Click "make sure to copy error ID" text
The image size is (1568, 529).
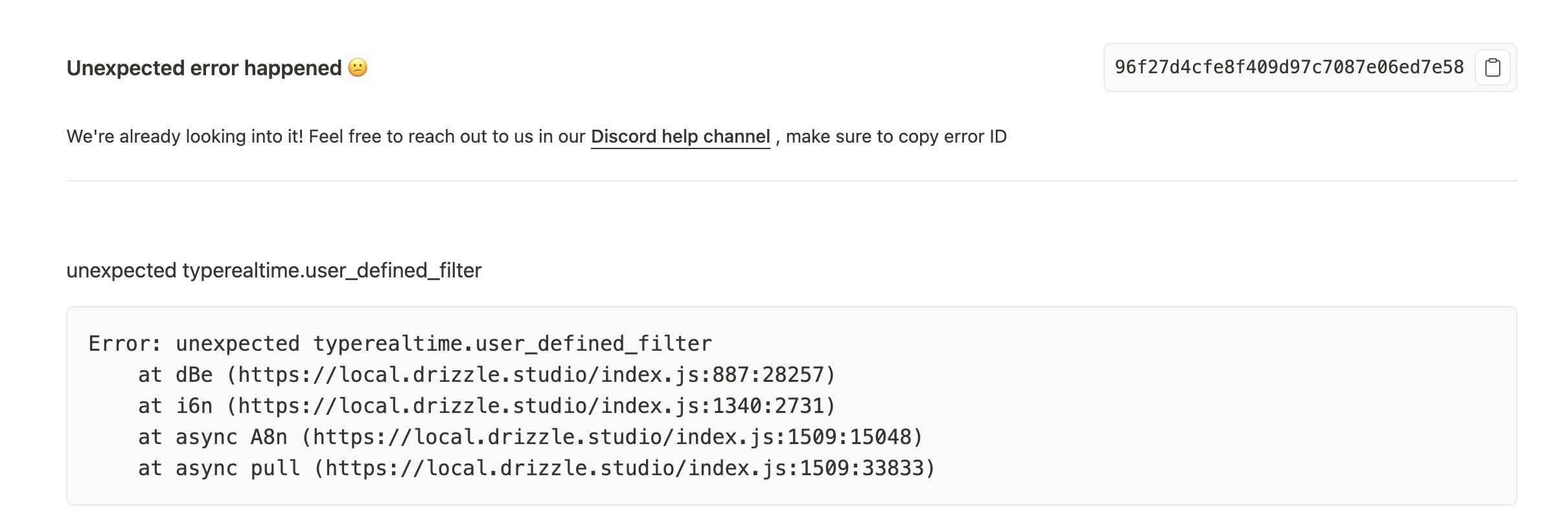896,137
